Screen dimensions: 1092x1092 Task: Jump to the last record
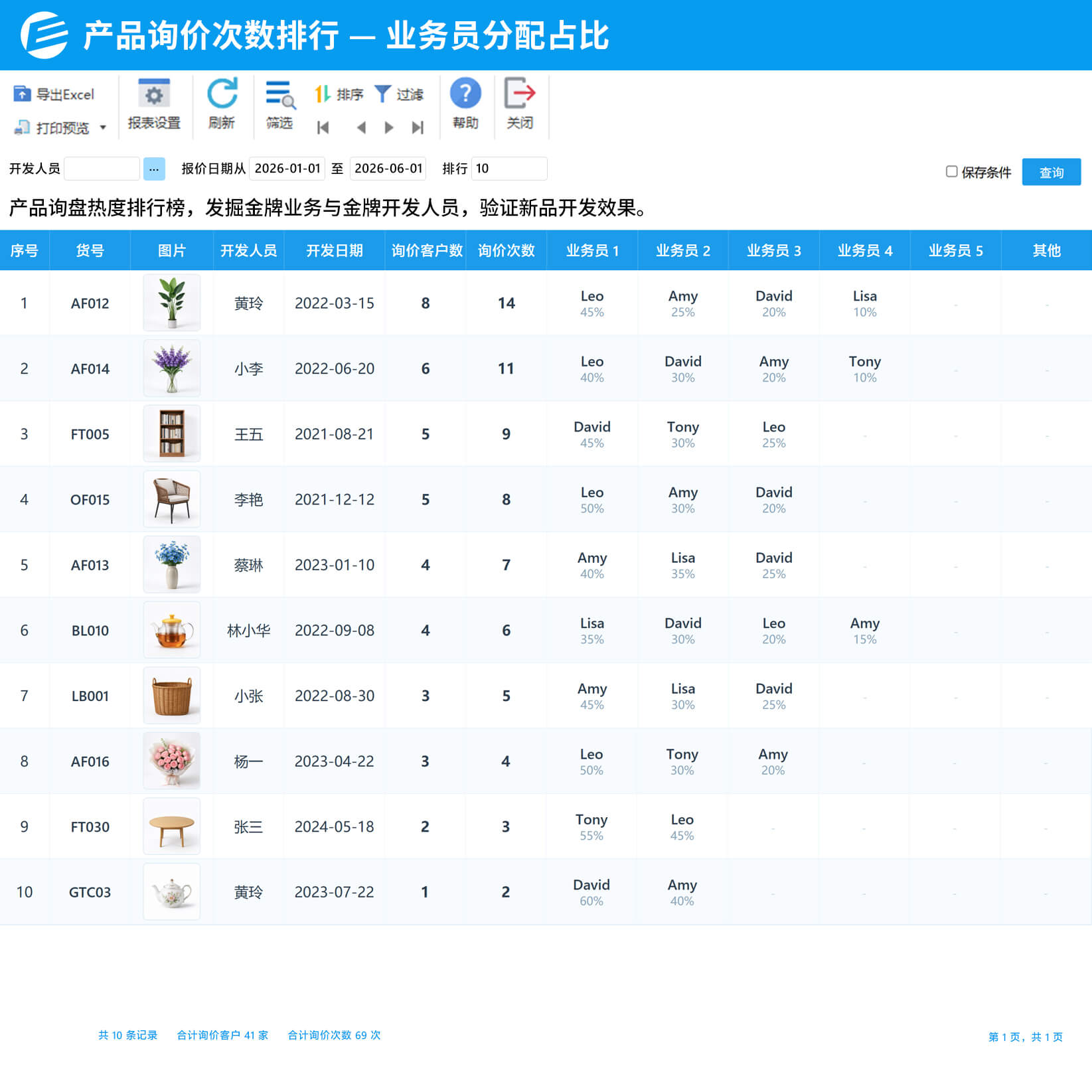pos(418,127)
